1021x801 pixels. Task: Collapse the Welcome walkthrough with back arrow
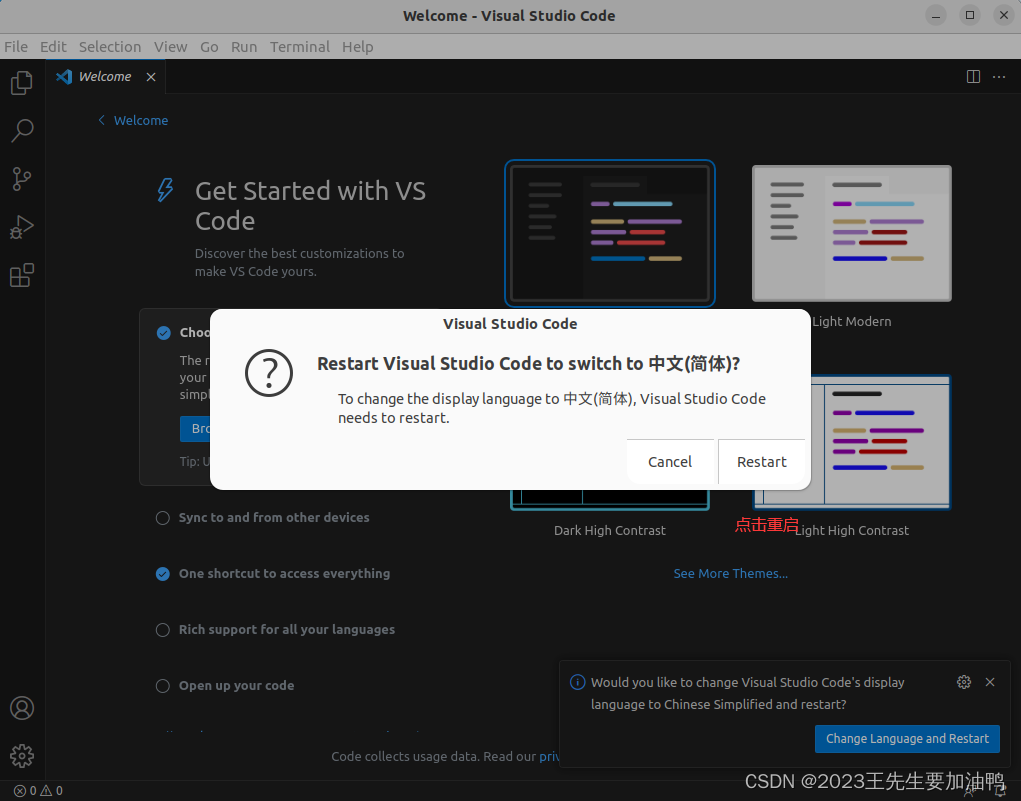coord(100,120)
